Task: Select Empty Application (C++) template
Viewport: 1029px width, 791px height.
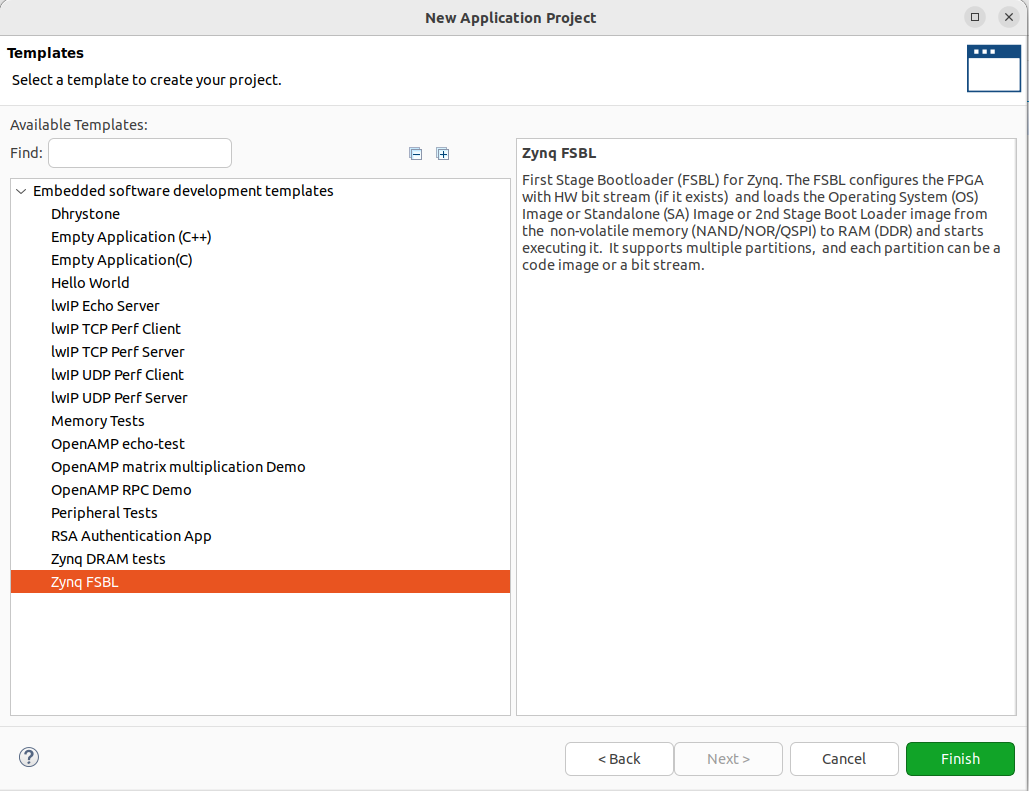Action: (131, 237)
